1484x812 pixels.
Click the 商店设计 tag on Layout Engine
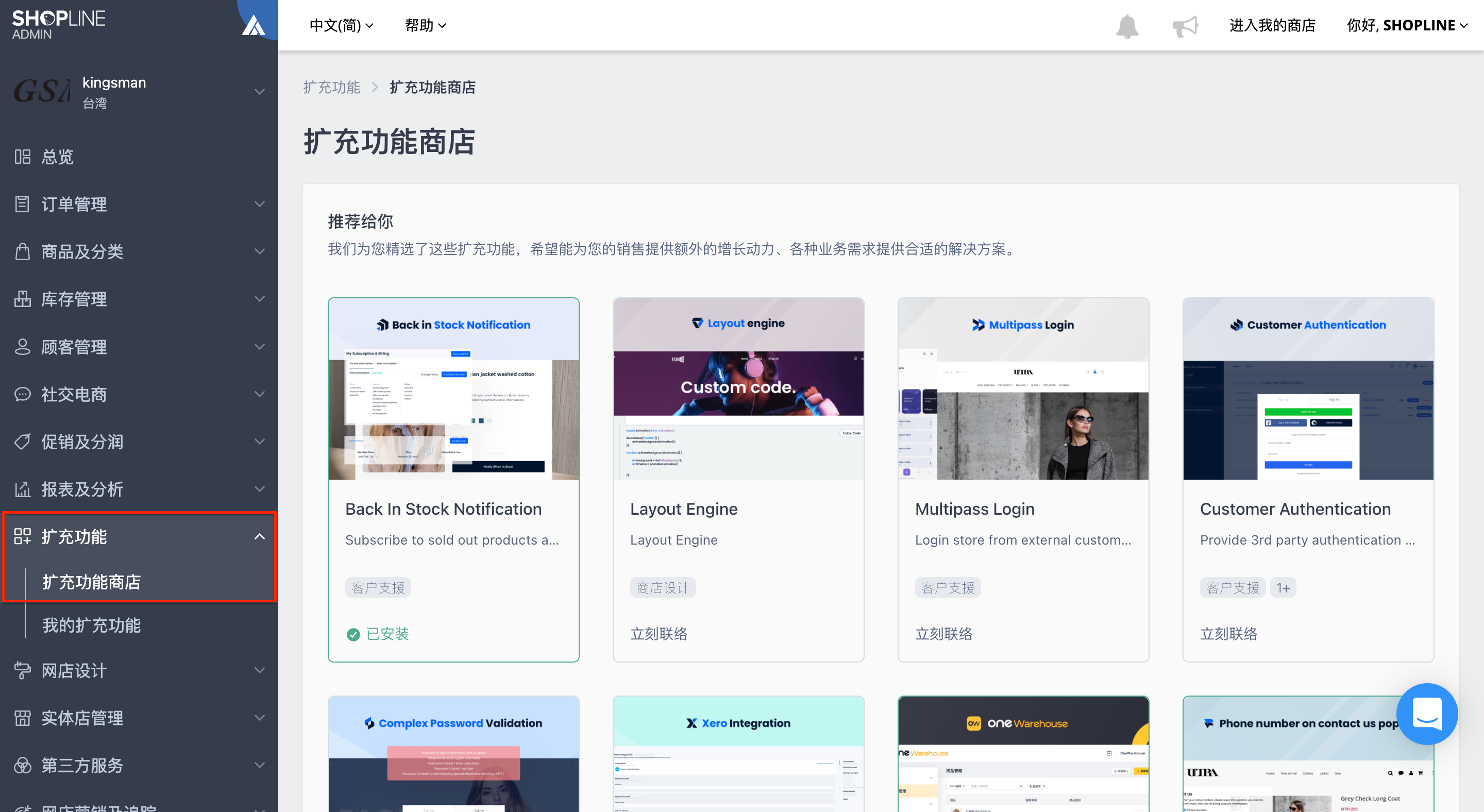pyautogui.click(x=663, y=587)
